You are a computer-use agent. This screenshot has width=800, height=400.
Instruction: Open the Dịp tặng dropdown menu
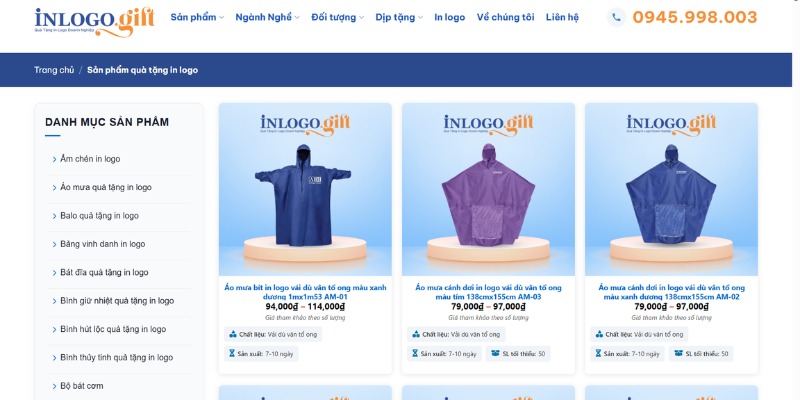tap(399, 17)
